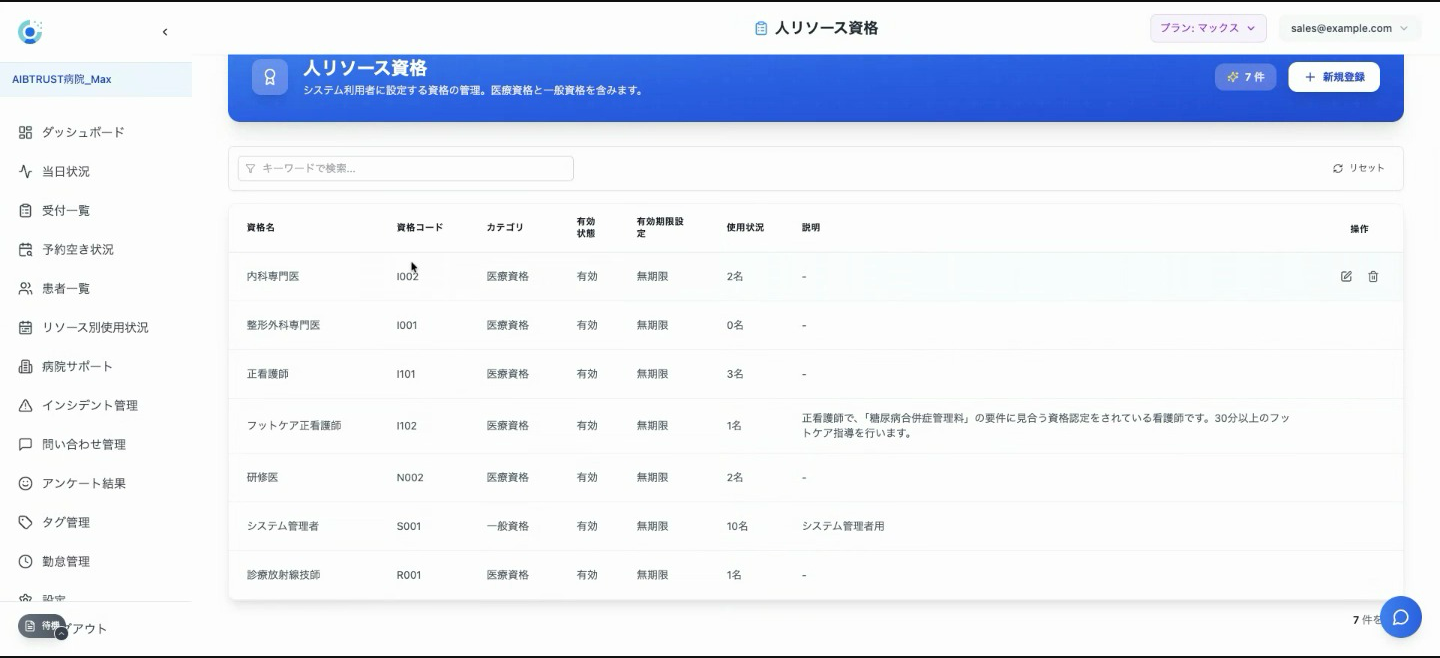1440x658 pixels.
Task: Click the 使用状況 column header
Action: (745, 227)
